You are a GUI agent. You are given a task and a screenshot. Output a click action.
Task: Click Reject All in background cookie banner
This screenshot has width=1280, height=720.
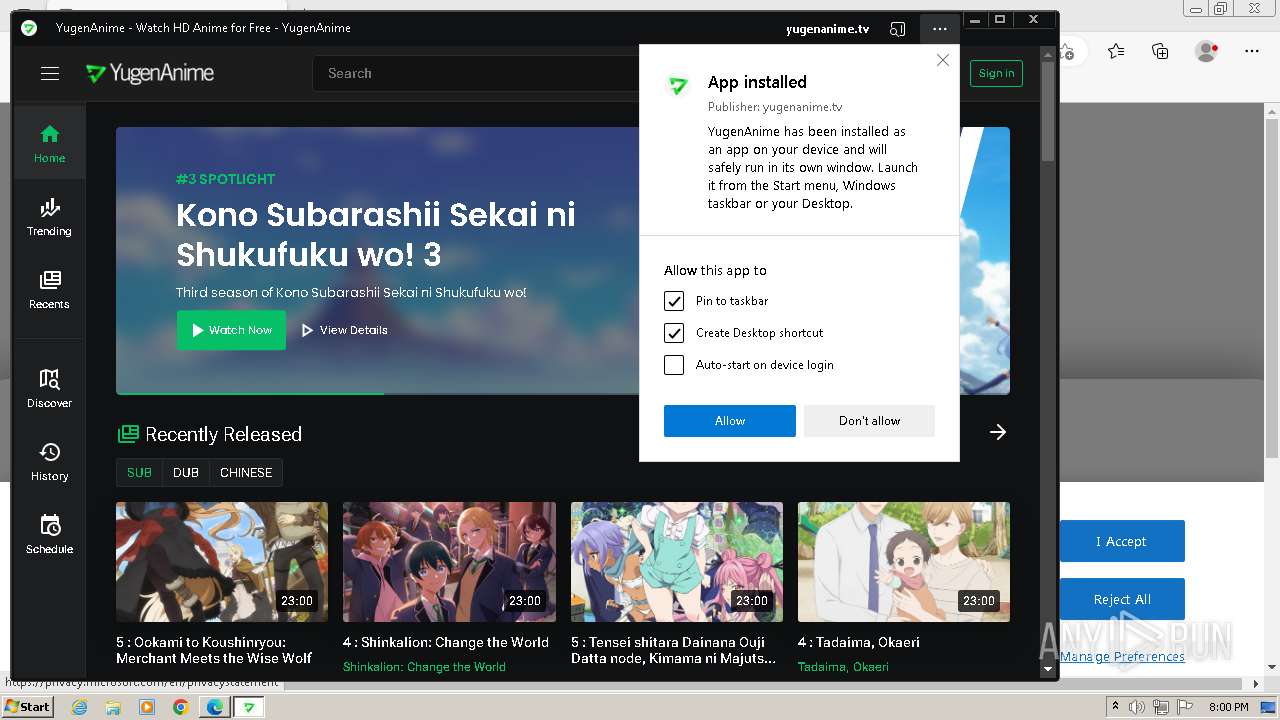click(1122, 599)
